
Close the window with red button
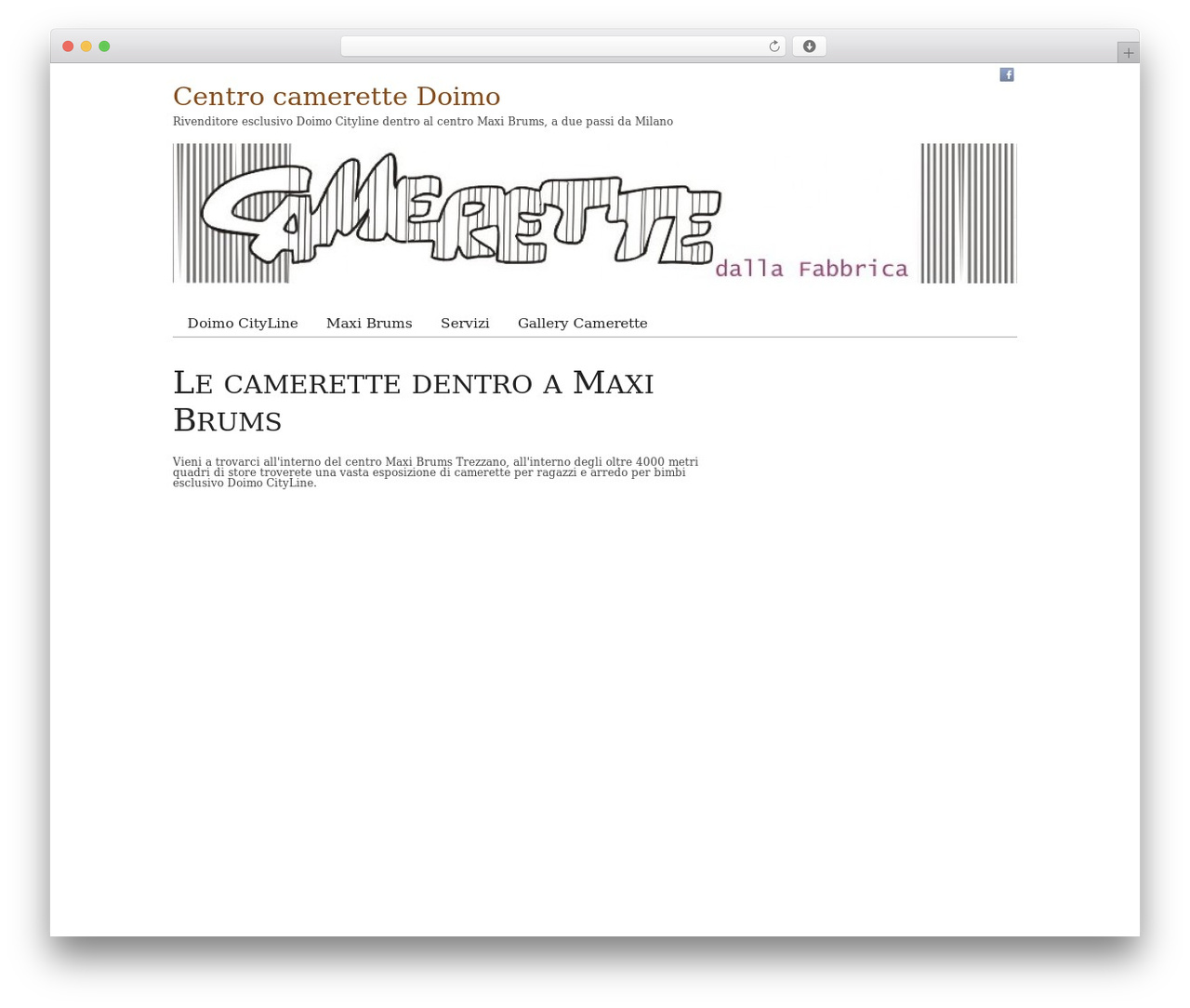68,46
